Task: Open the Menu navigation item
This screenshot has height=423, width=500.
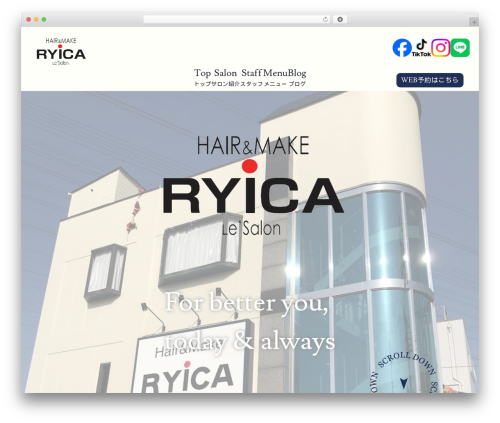Action: 275,77
